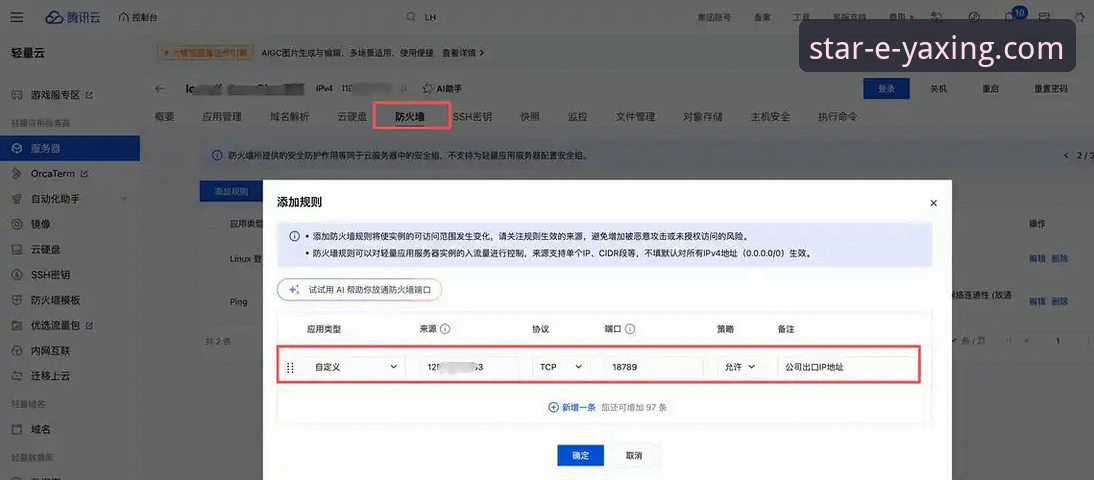Click the 重置密码 button

[x=1051, y=89]
